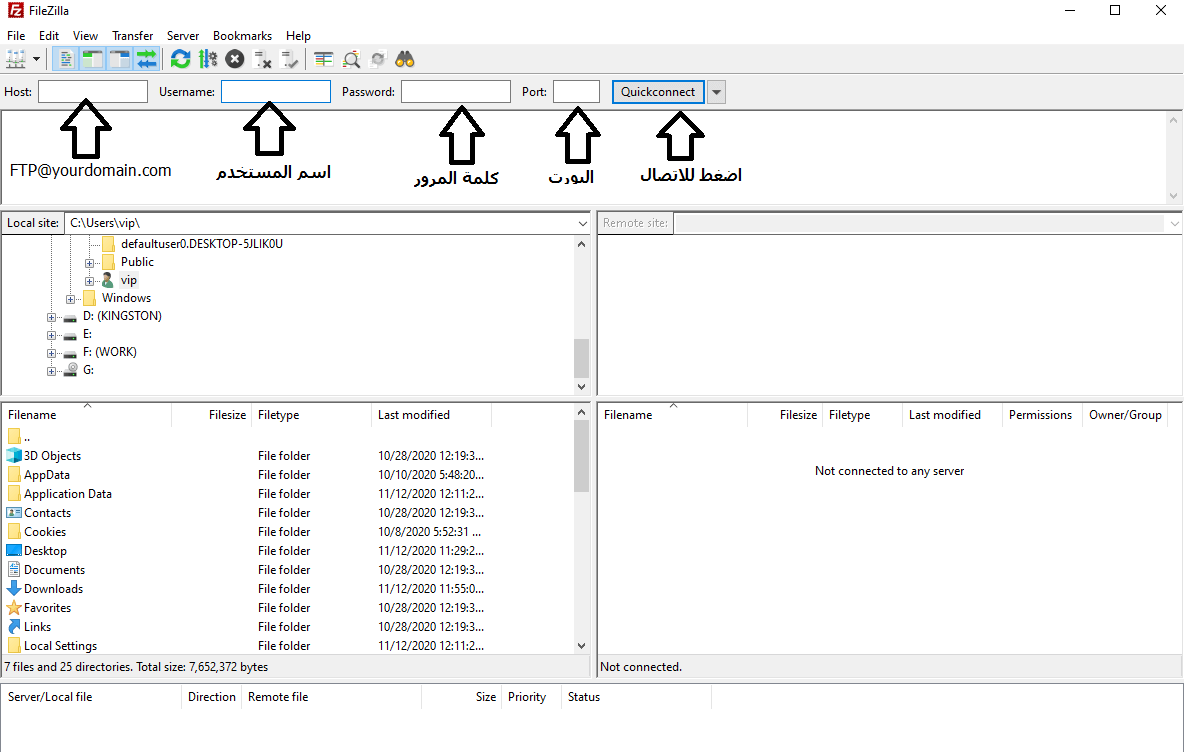
Task: Select the vip user icon in tree
Action: 108,280
